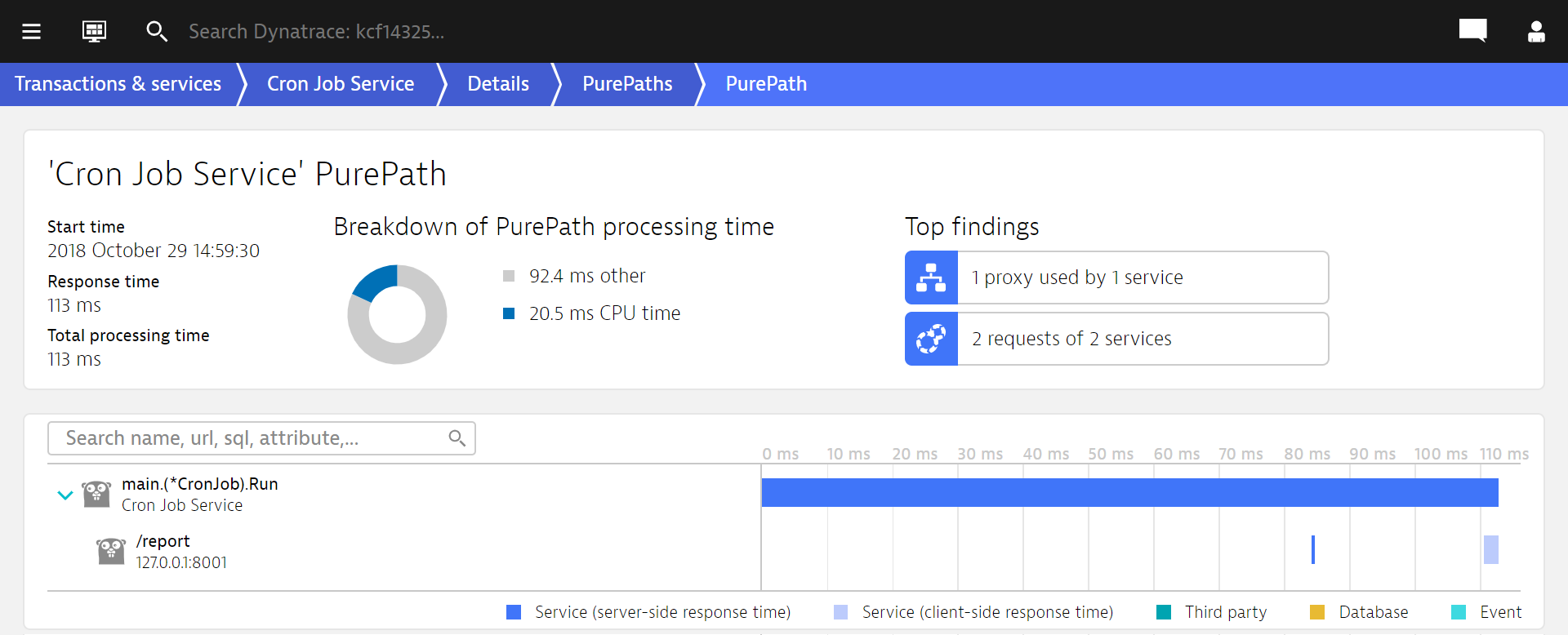Open the chat message icon

tap(1472, 31)
